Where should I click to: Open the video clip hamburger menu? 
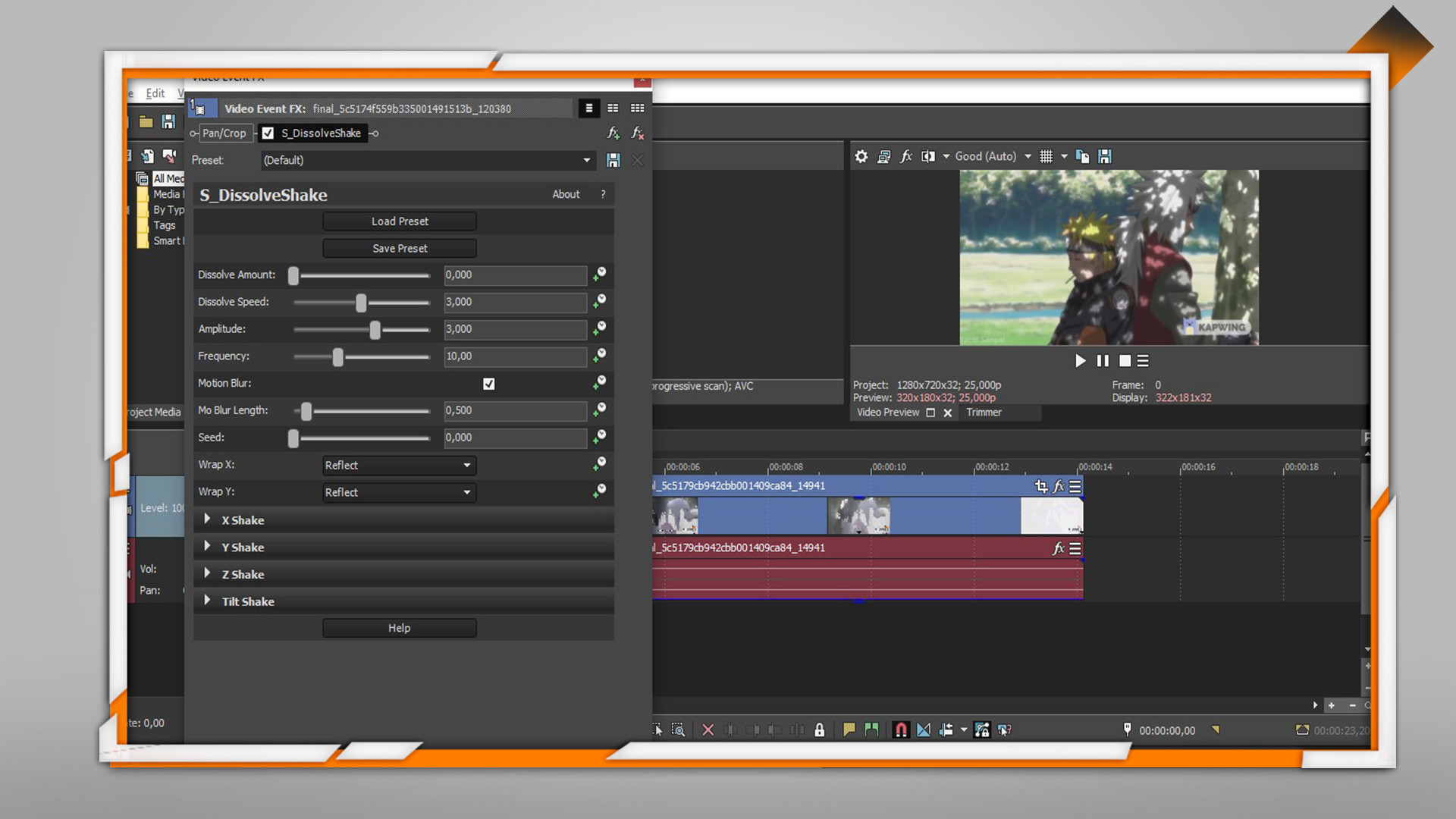[1075, 486]
